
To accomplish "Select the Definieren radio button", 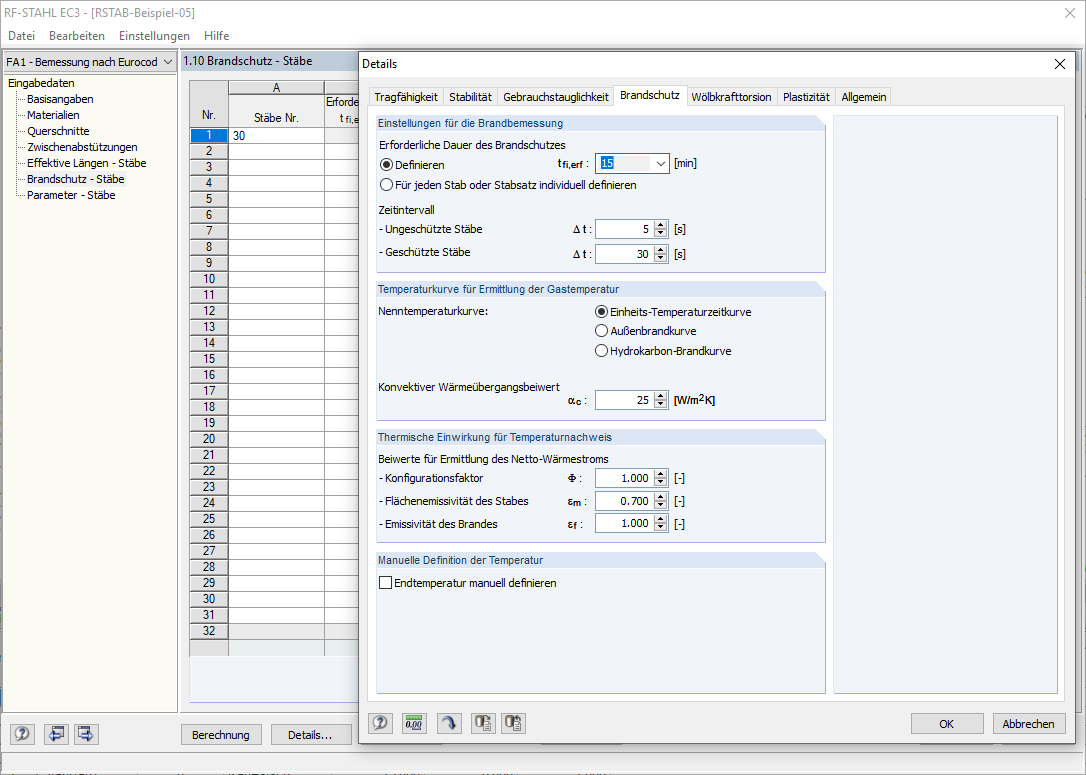I will pos(386,165).
